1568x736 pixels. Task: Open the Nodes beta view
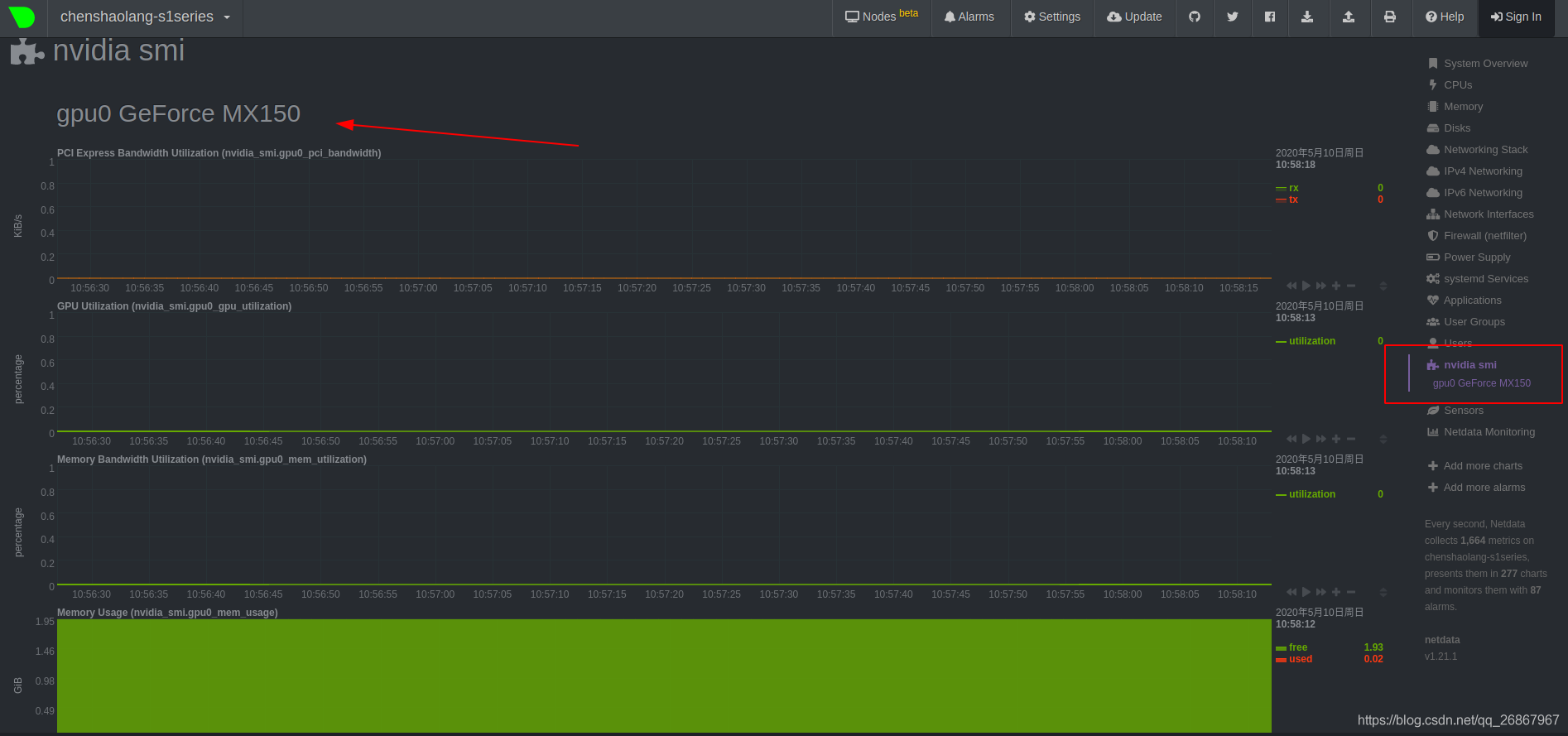[x=882, y=17]
